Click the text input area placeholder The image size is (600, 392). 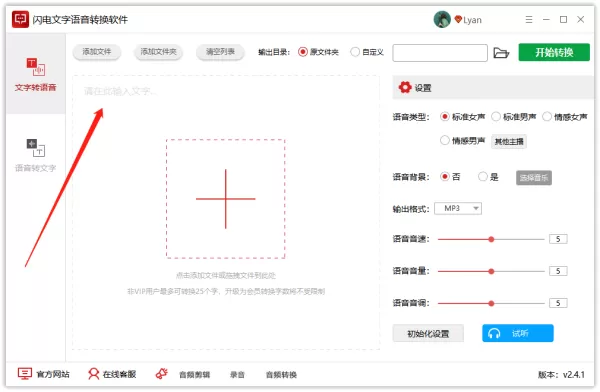point(120,91)
